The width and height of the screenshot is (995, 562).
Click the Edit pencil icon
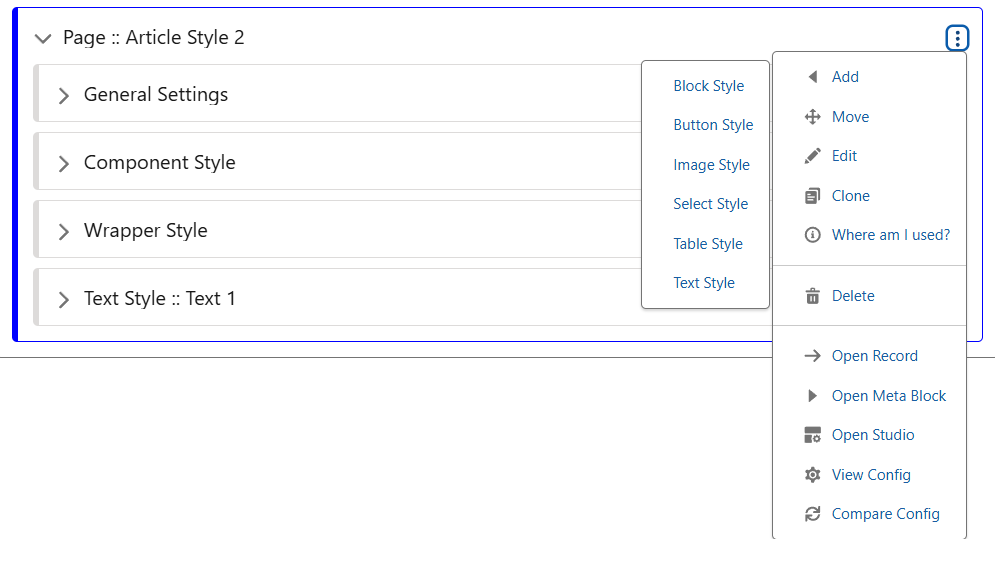point(813,157)
